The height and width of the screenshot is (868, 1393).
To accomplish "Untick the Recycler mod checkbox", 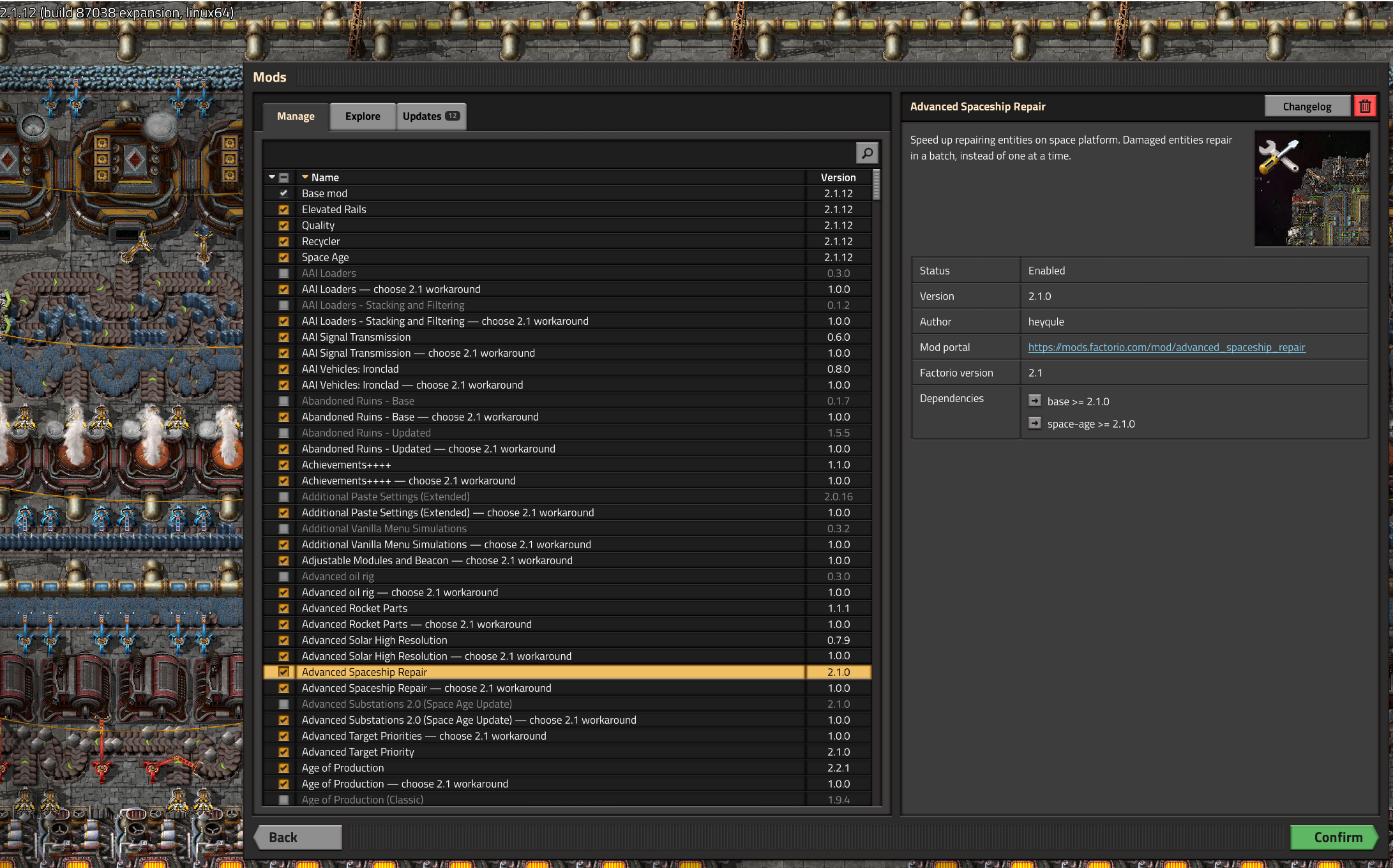I will [283, 241].
